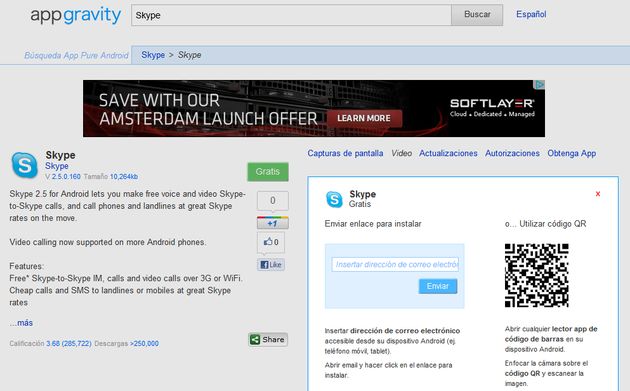The image size is (630, 391).
Task: Click the green Gratis button
Action: tap(268, 172)
